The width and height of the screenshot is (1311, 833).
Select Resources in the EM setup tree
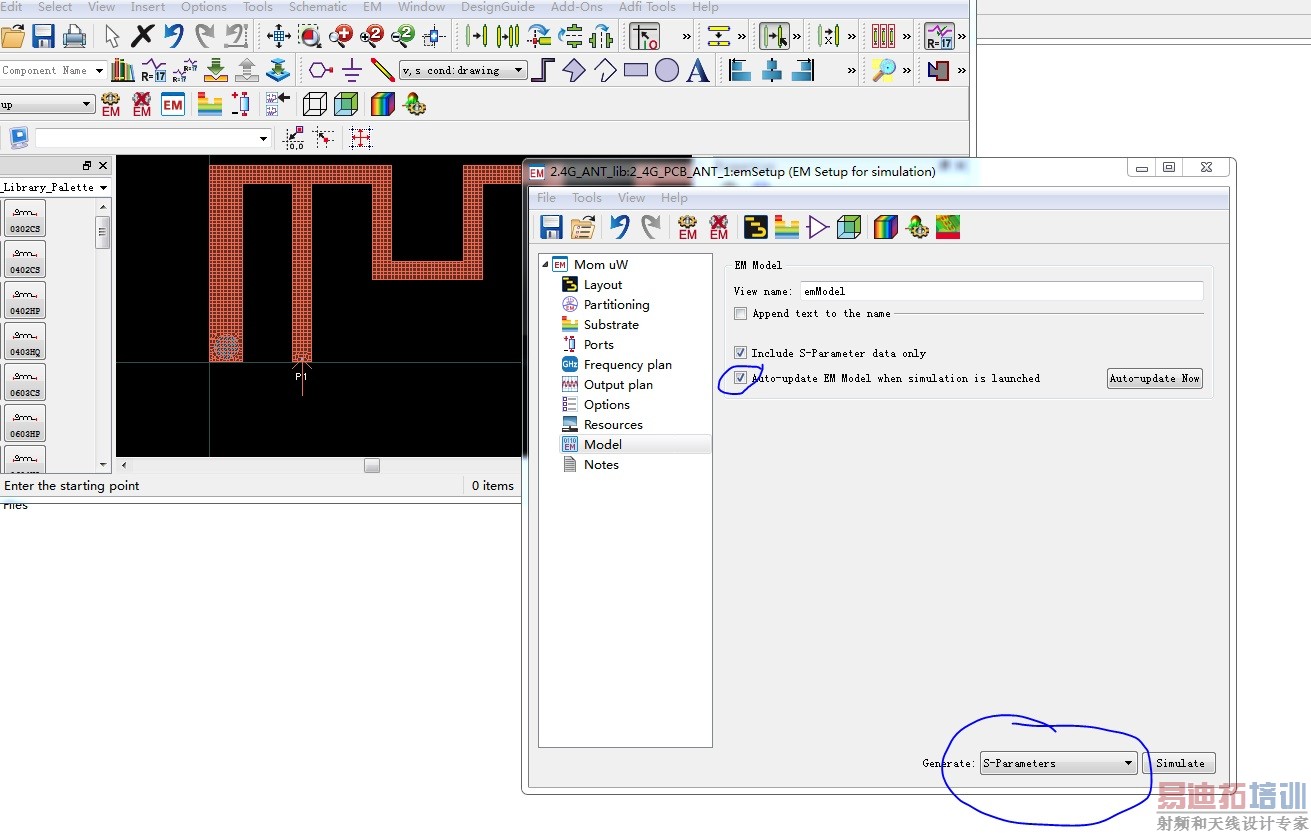(x=613, y=425)
